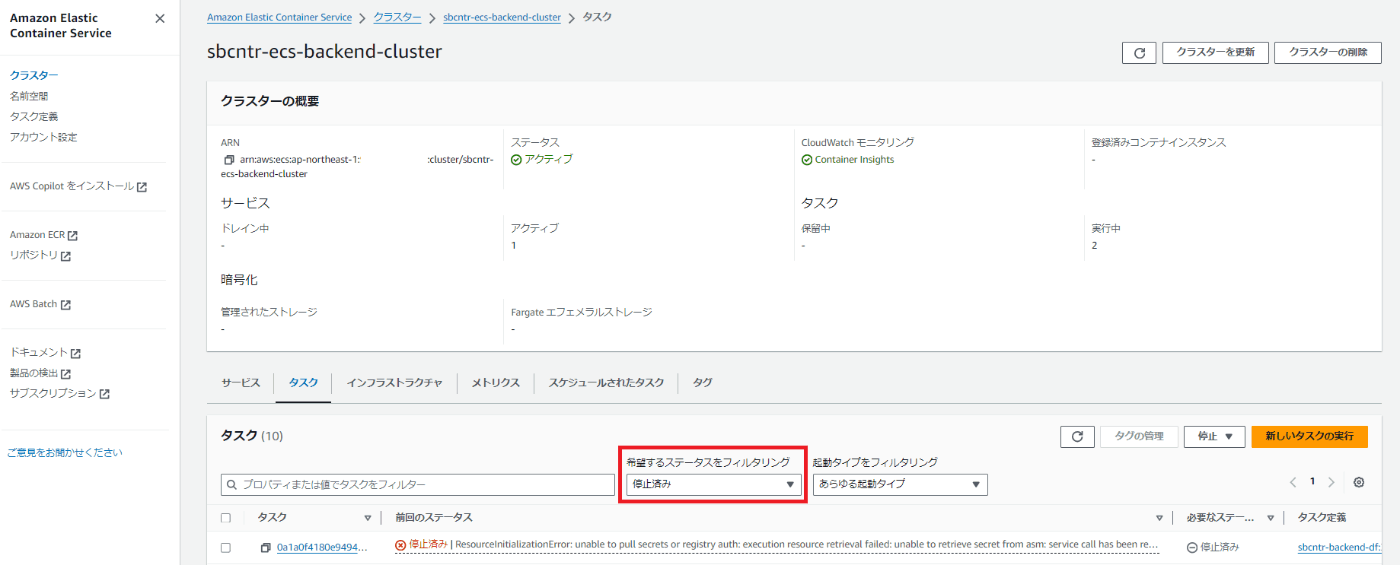
Task: Sort by 必要なステータス column arrow
Action: [1270, 518]
